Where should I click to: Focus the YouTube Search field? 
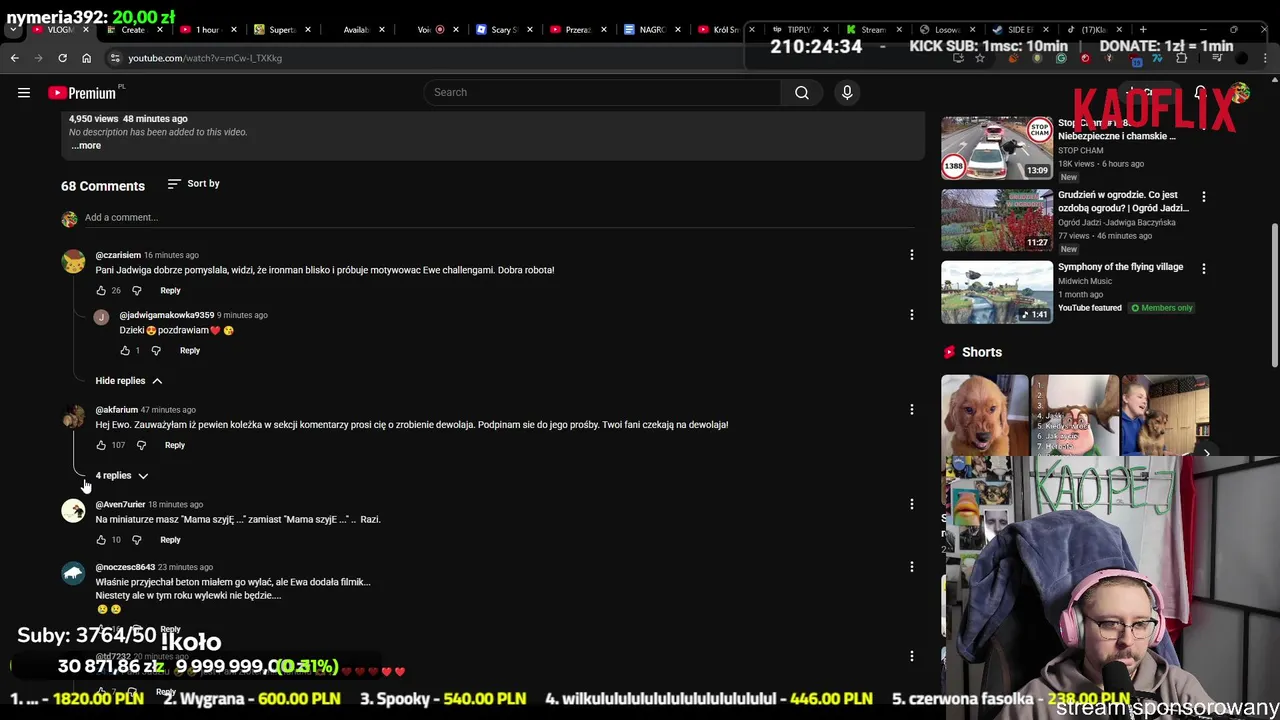click(x=603, y=93)
